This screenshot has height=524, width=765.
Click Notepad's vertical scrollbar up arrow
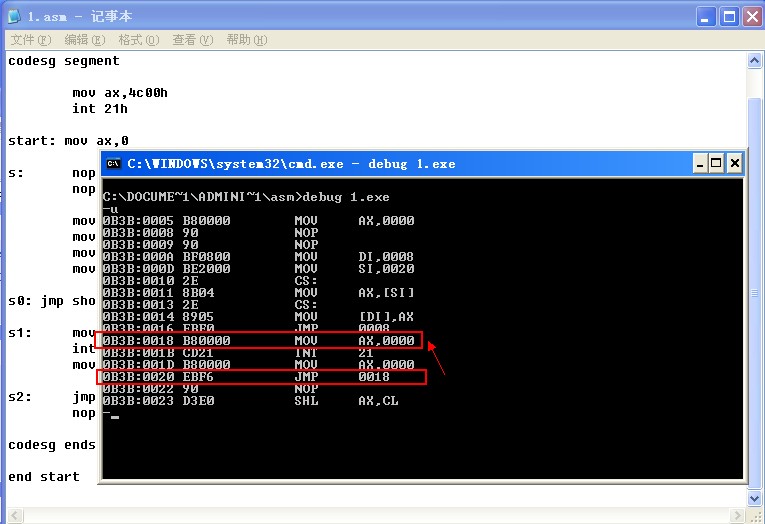click(x=756, y=60)
